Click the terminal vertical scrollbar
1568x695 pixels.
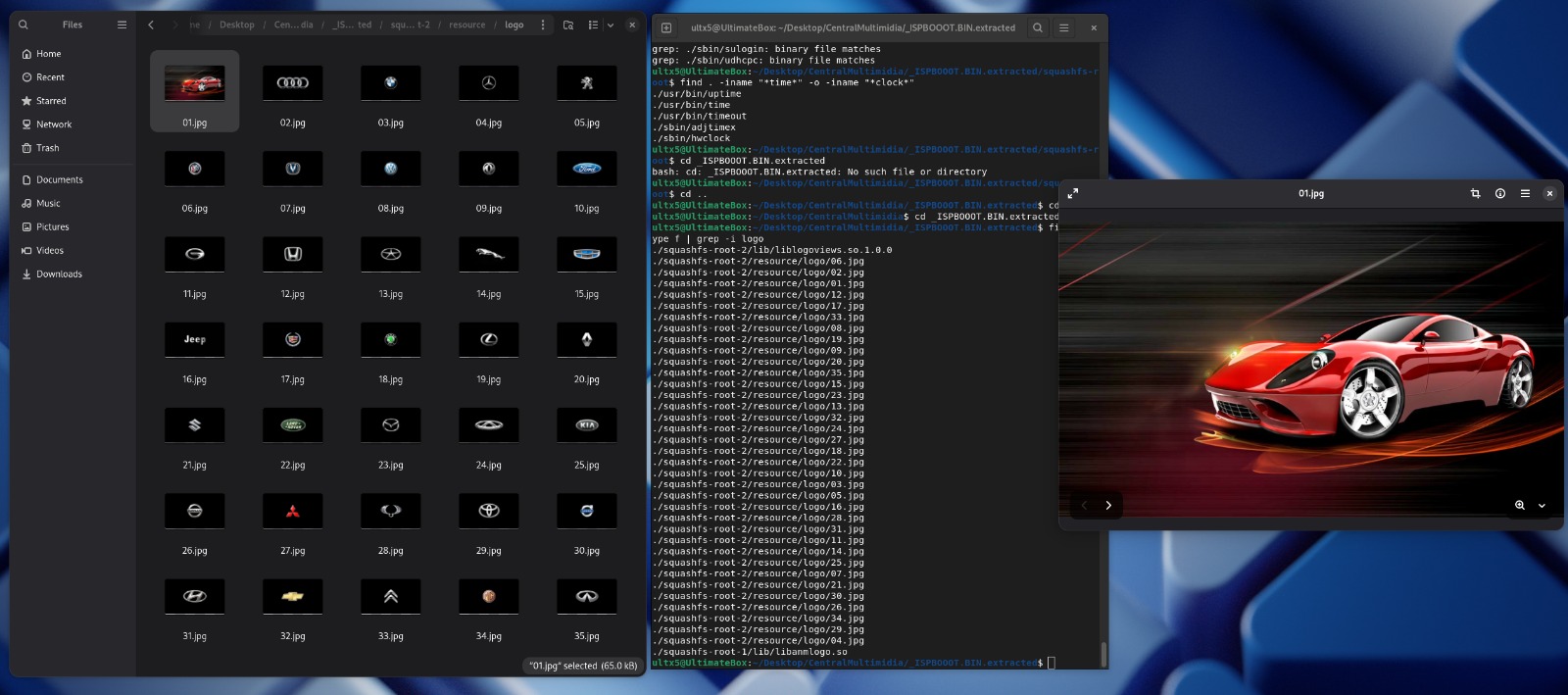pos(1103,654)
